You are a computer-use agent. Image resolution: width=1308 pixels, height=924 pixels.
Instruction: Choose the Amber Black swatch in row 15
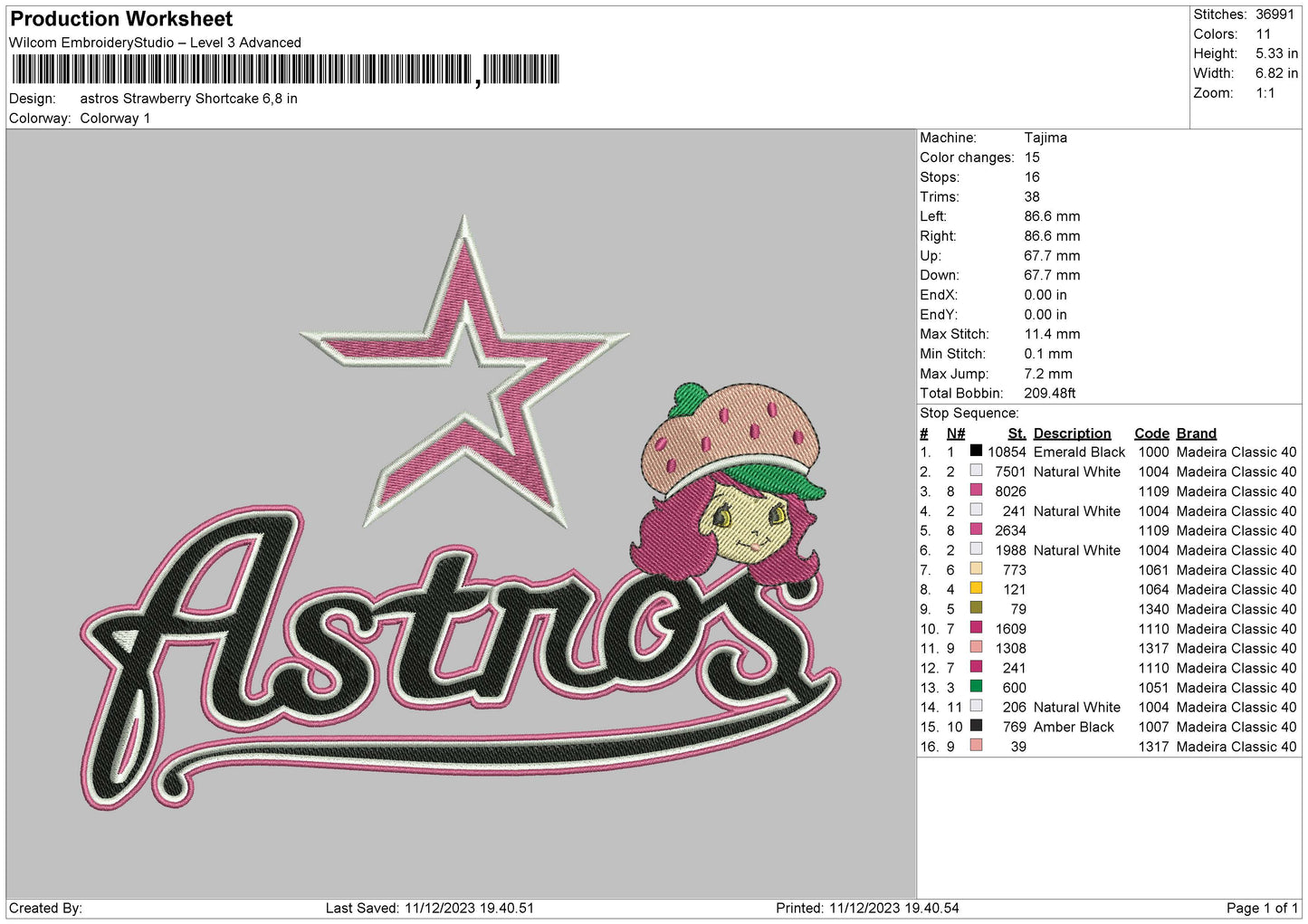pos(976,726)
